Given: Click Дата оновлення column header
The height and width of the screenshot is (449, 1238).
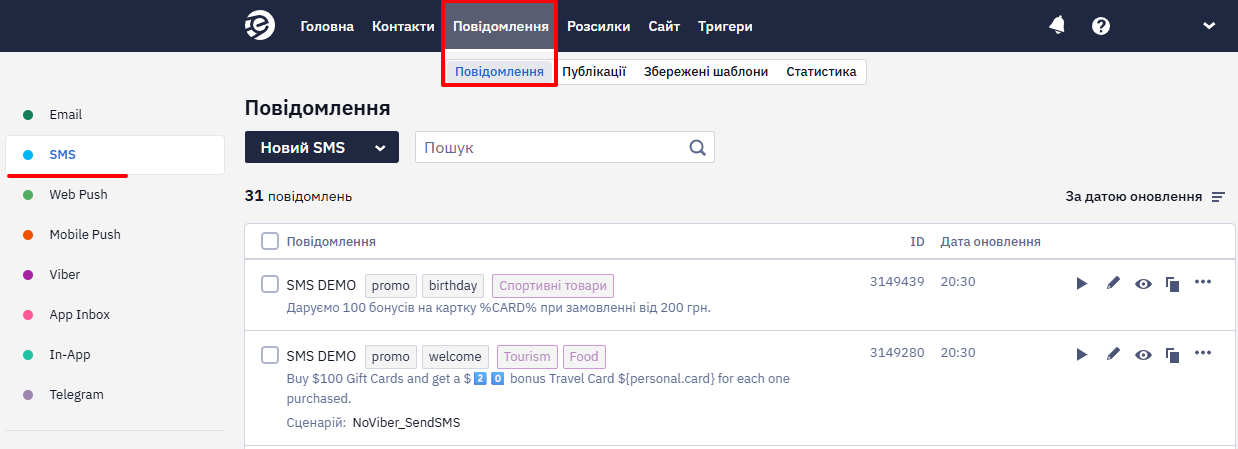Looking at the screenshot, I should [x=990, y=241].
